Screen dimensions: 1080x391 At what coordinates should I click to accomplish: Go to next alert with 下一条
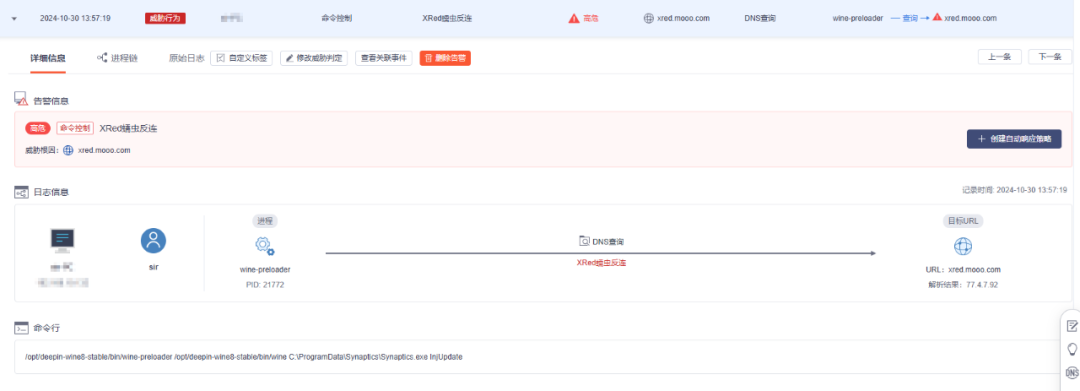pyautogui.click(x=1050, y=57)
